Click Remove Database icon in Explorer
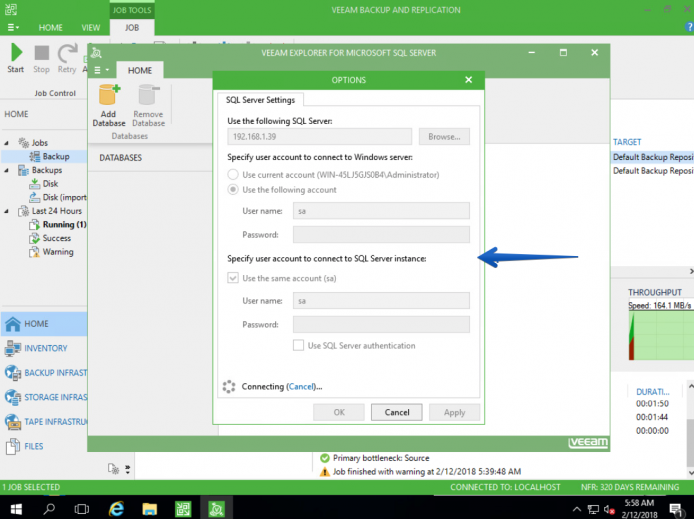Viewport: 694px width, 519px height. point(148,95)
